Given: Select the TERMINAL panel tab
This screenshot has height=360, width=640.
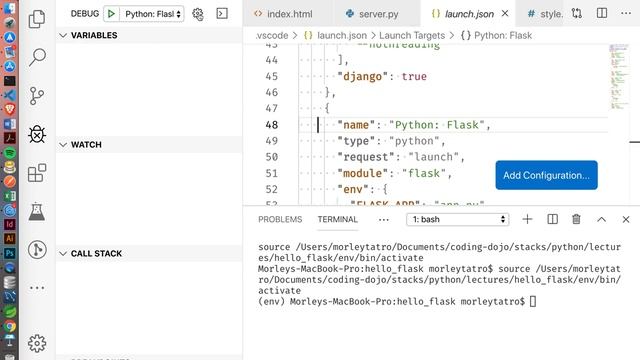Looking at the screenshot, I should tap(338, 219).
